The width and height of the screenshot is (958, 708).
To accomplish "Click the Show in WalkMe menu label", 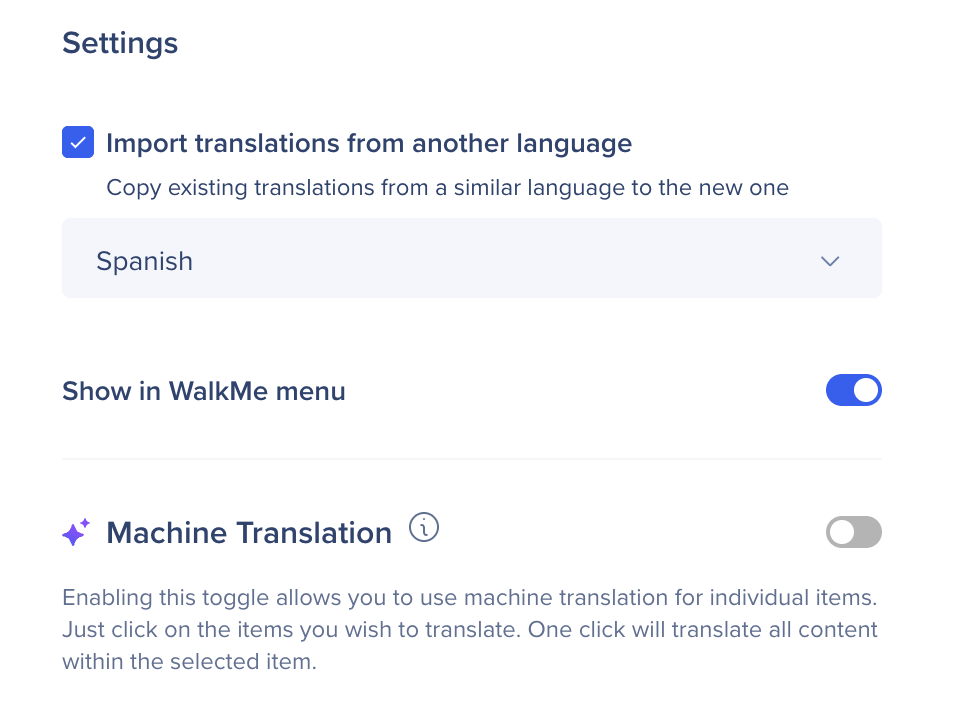I will point(203,391).
